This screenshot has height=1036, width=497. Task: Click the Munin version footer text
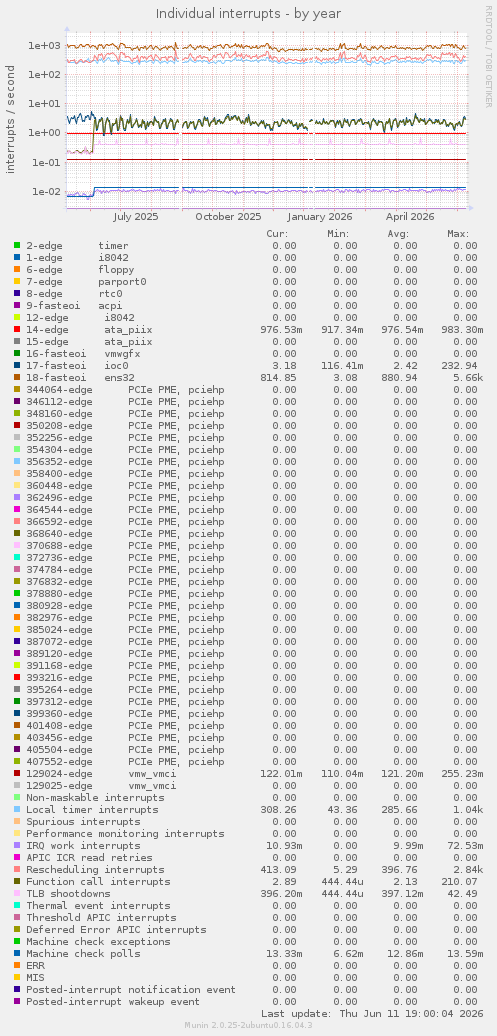[248, 1025]
